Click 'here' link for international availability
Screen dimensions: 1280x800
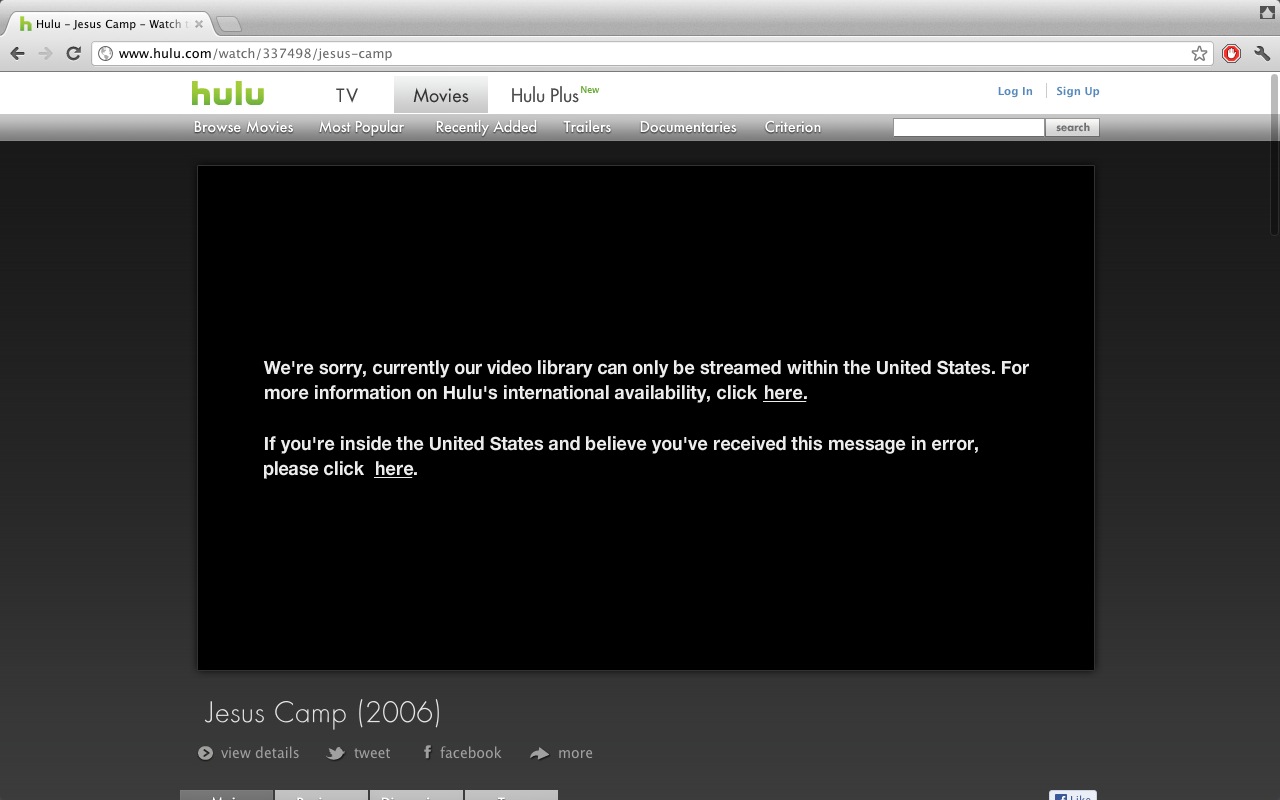785,393
